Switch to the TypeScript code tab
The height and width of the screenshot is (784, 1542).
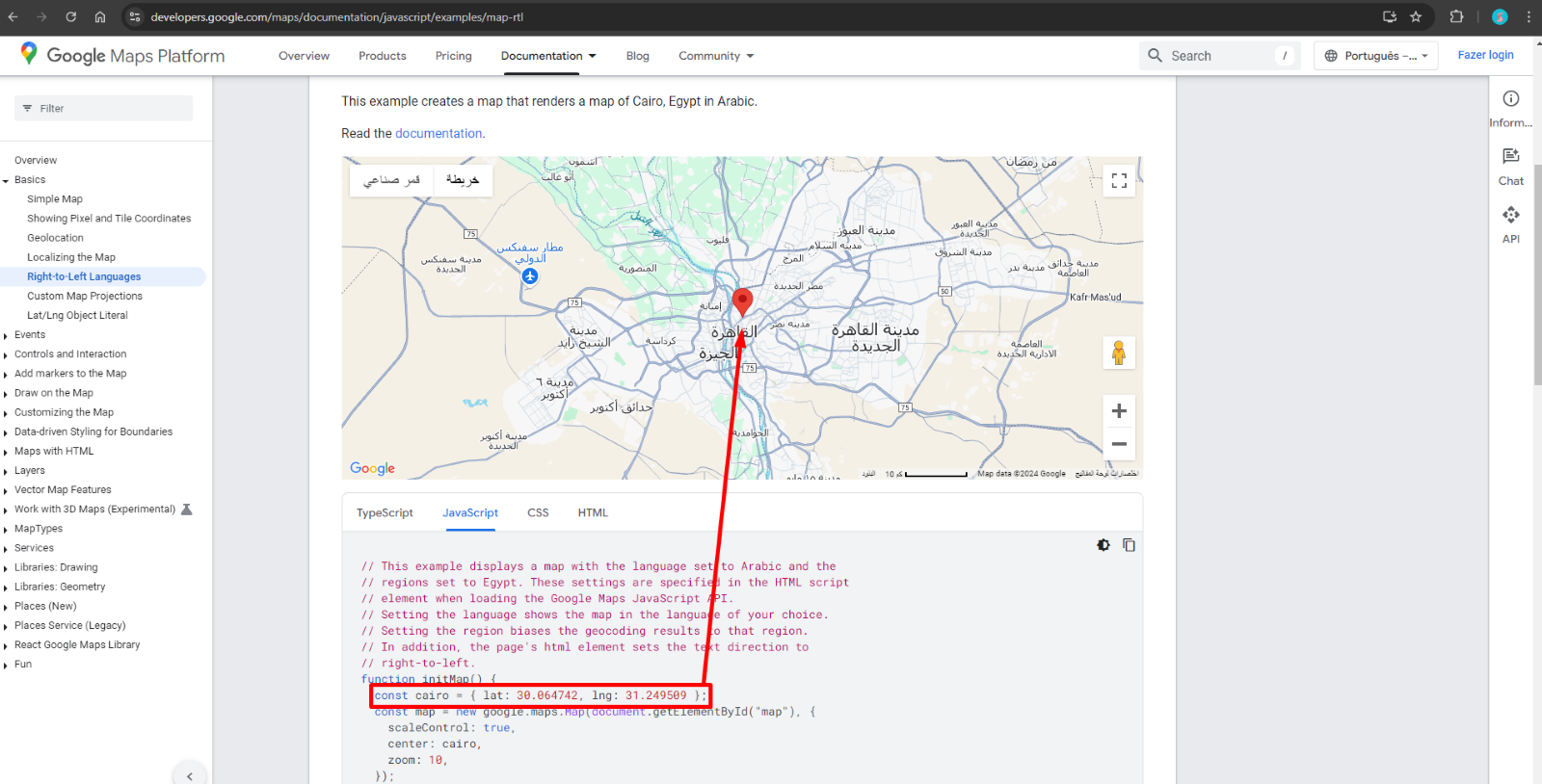point(385,512)
